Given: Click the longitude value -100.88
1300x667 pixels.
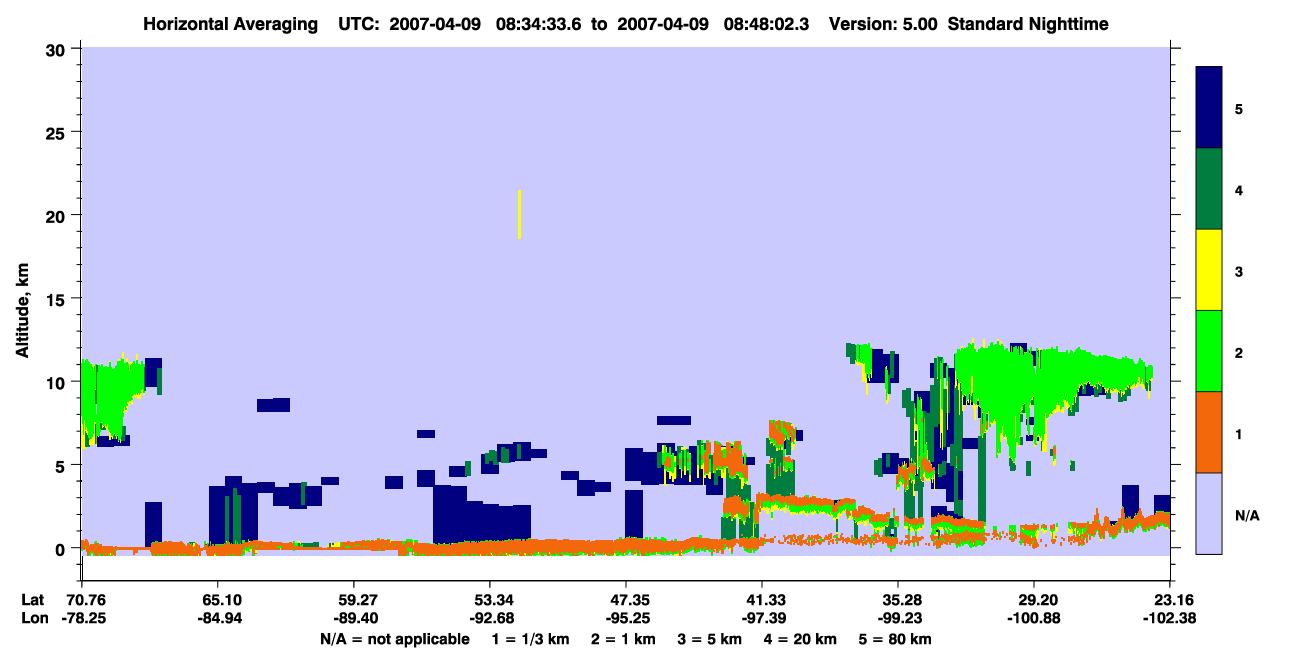Looking at the screenshot, I should (x=1034, y=618).
